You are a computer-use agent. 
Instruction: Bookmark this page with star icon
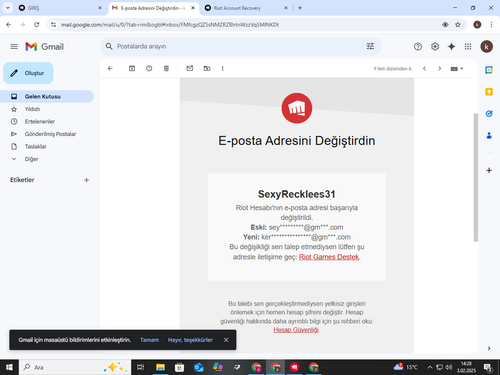click(458, 25)
